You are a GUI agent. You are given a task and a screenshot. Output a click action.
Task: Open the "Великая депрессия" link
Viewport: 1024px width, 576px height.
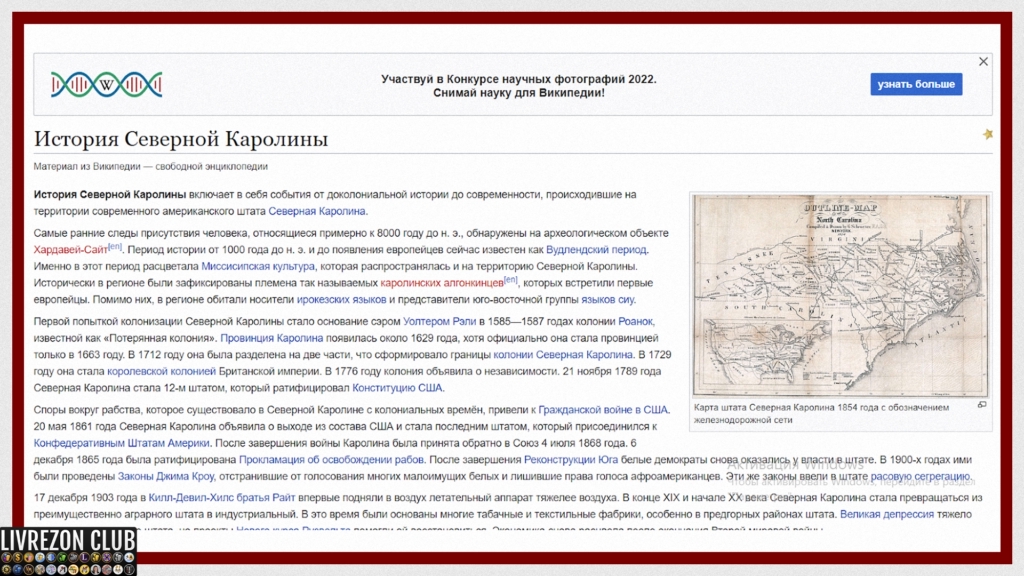pyautogui.click(x=886, y=515)
